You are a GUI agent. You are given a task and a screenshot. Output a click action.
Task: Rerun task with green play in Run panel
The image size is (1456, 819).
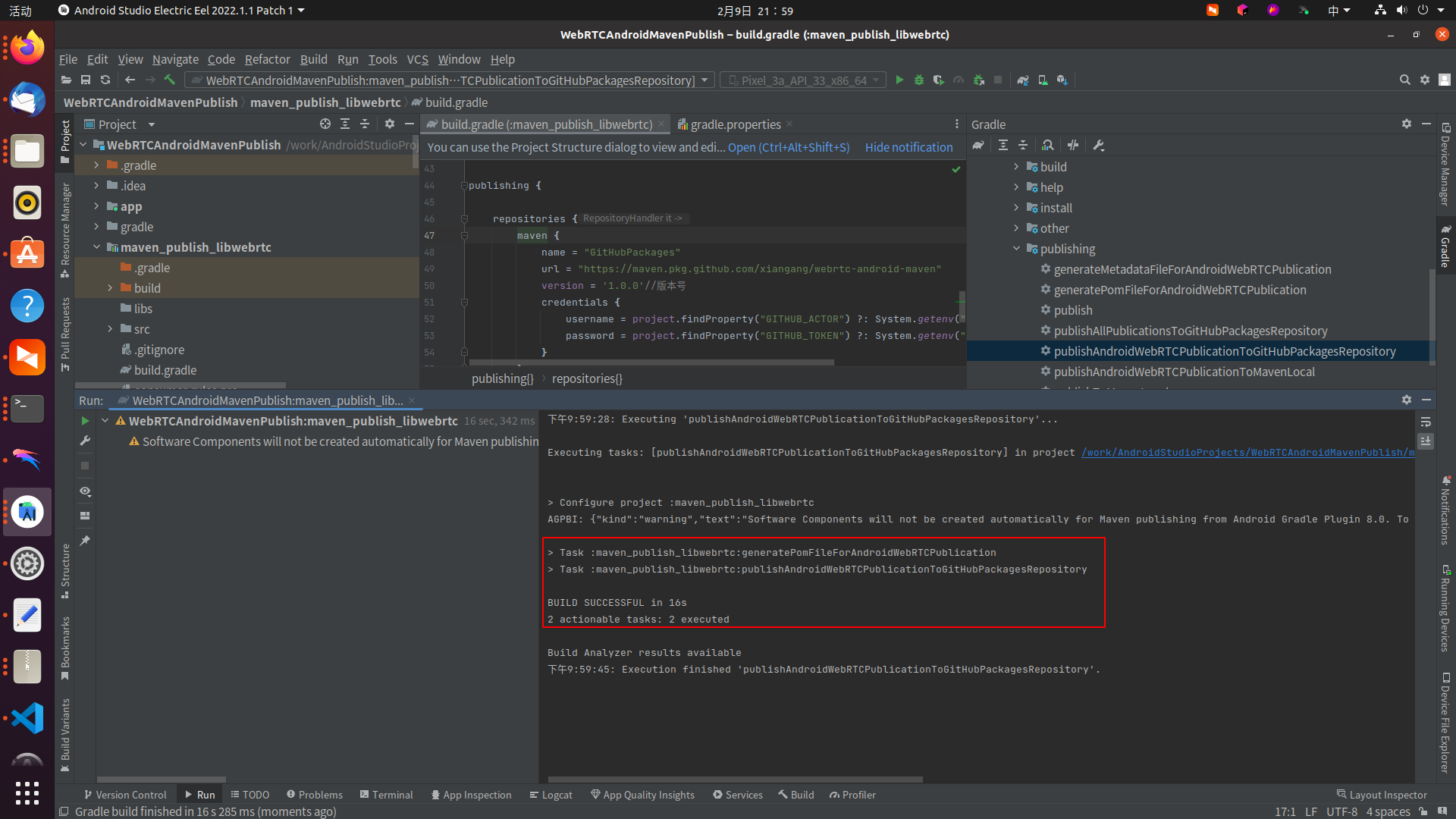[85, 421]
